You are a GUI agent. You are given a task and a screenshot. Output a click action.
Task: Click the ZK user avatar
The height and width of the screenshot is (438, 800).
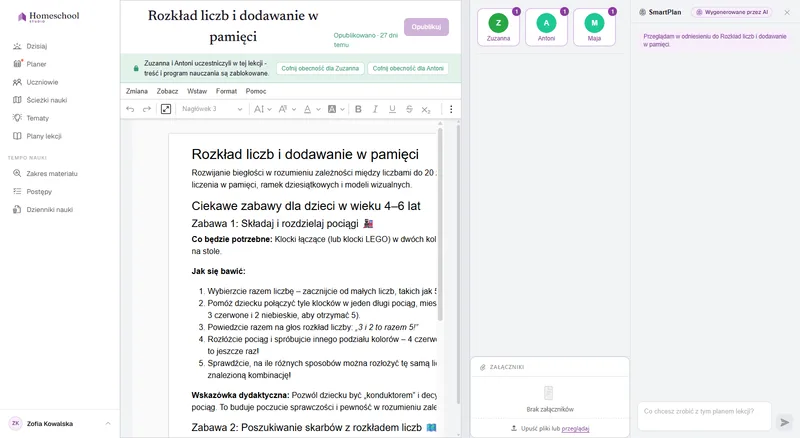(x=16, y=423)
